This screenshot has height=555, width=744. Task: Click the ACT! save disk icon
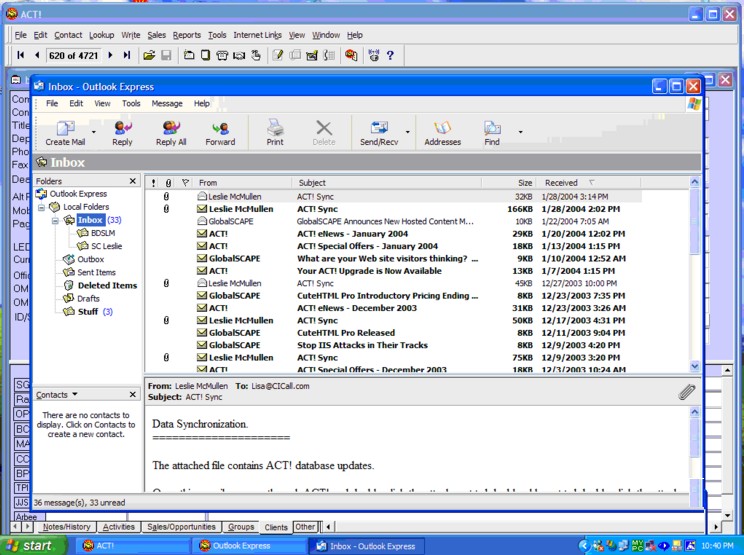[x=166, y=56]
